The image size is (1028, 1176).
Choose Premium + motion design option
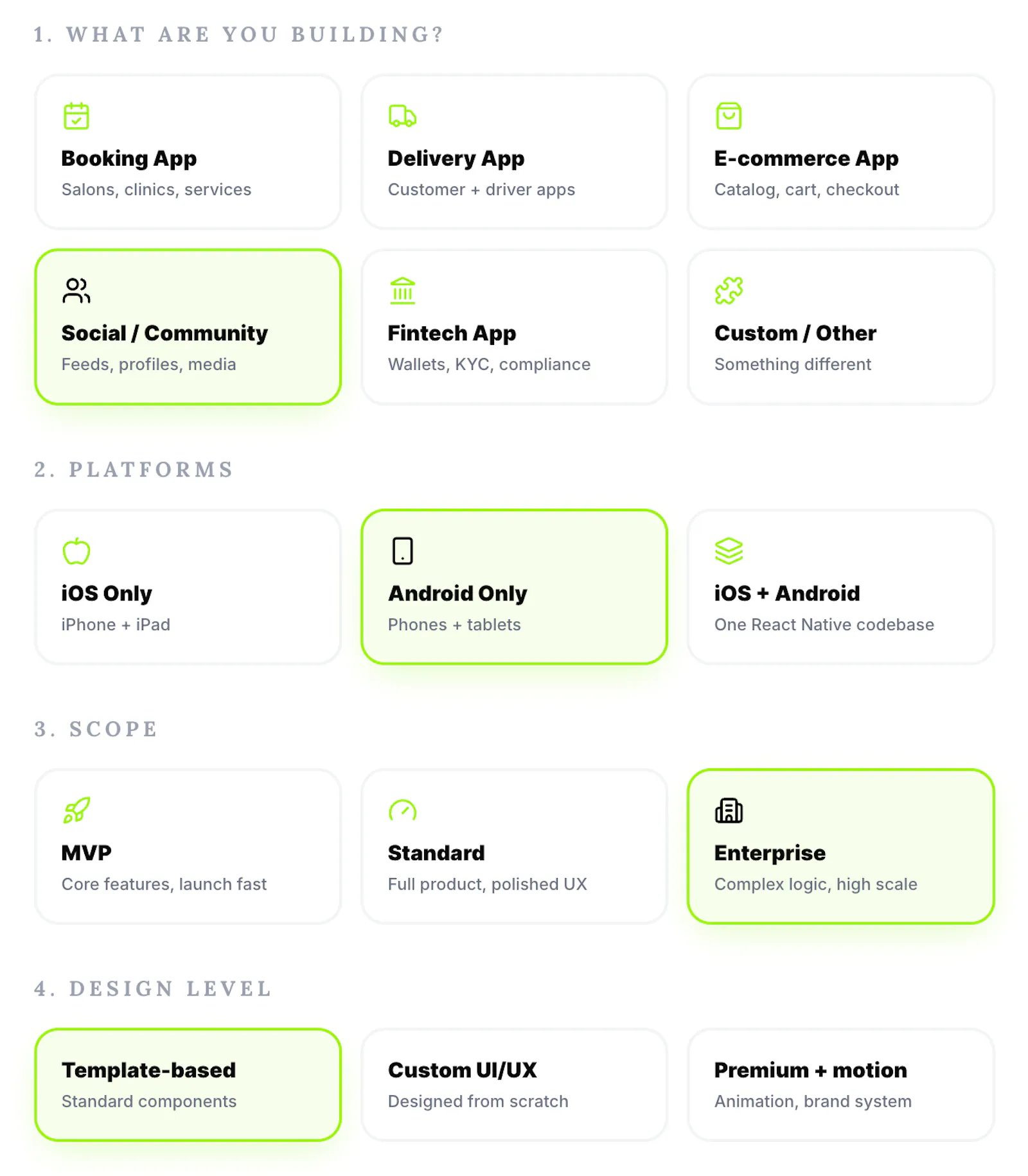[x=840, y=1084]
